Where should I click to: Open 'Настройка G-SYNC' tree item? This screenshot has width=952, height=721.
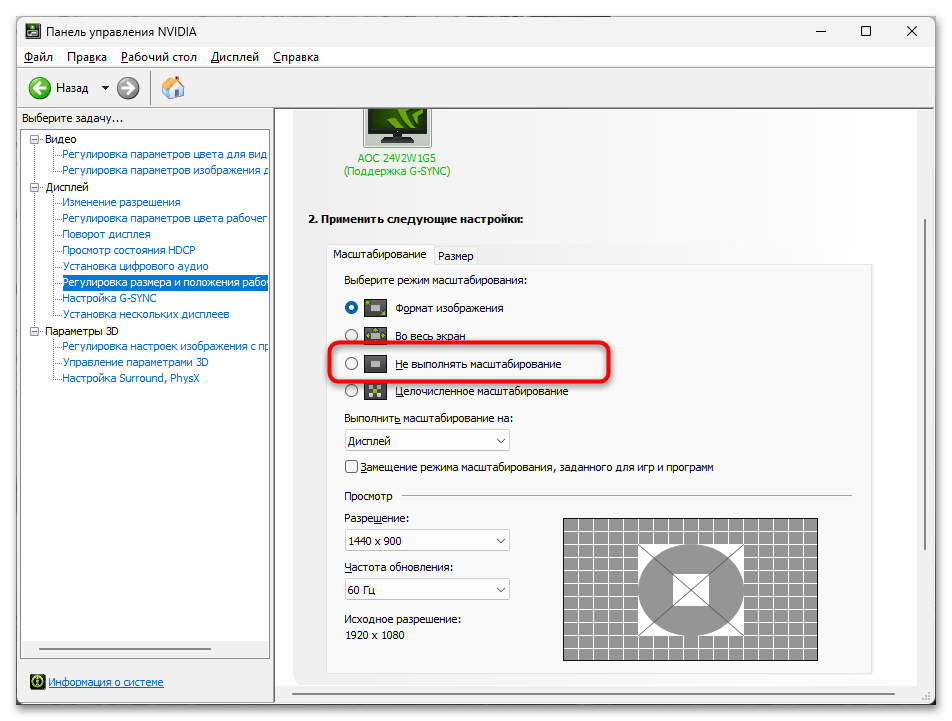pyautogui.click(x=109, y=298)
